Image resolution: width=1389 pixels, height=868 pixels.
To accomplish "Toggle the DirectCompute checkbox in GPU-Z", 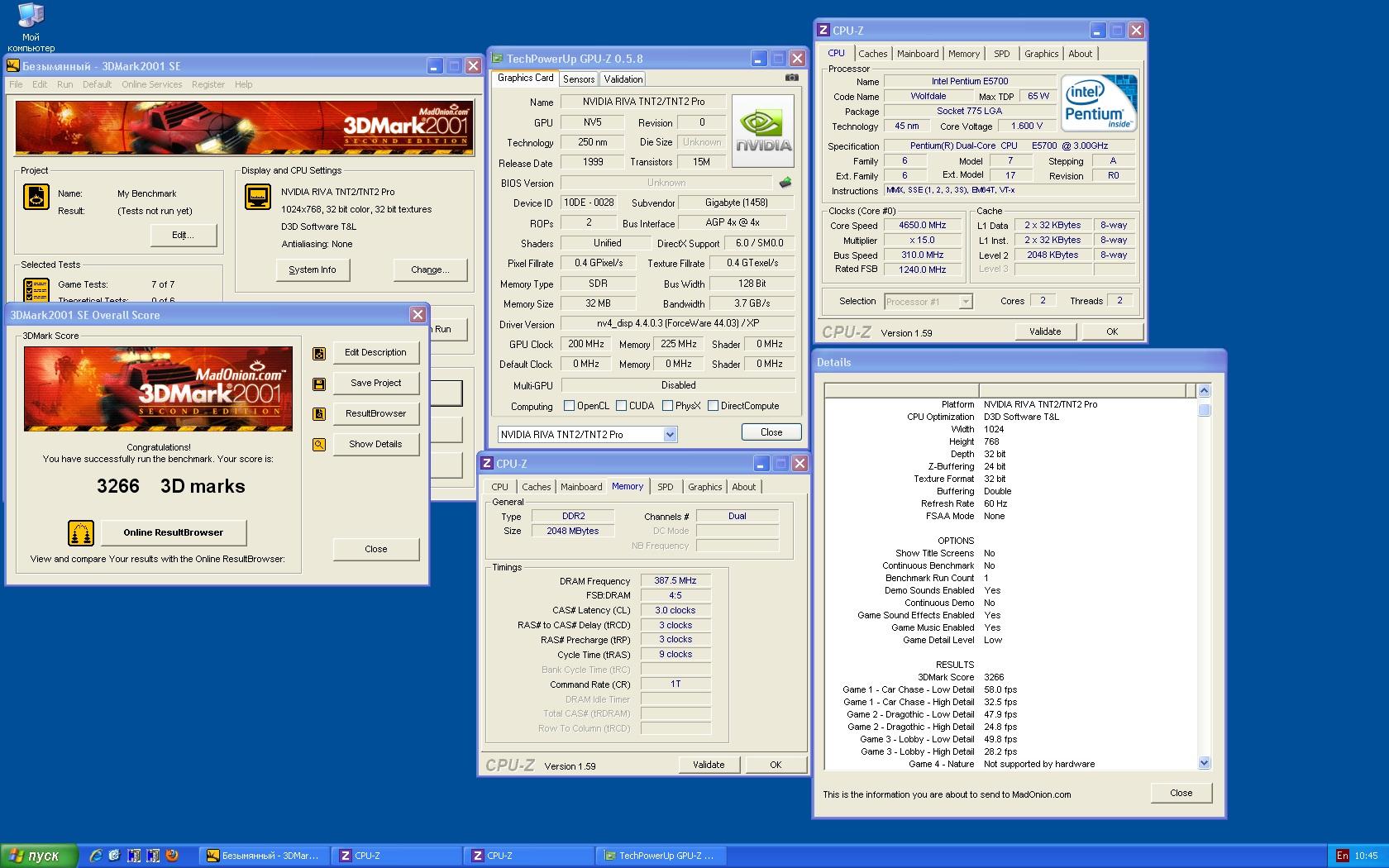I will click(x=713, y=406).
